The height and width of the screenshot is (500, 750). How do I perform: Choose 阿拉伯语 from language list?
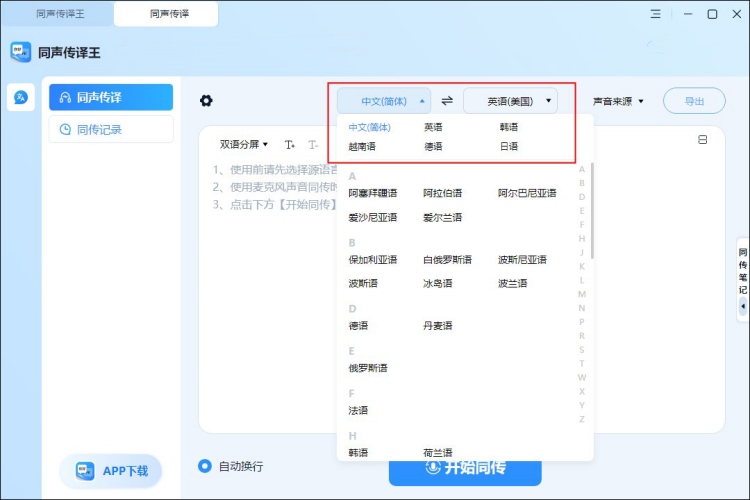coord(442,193)
